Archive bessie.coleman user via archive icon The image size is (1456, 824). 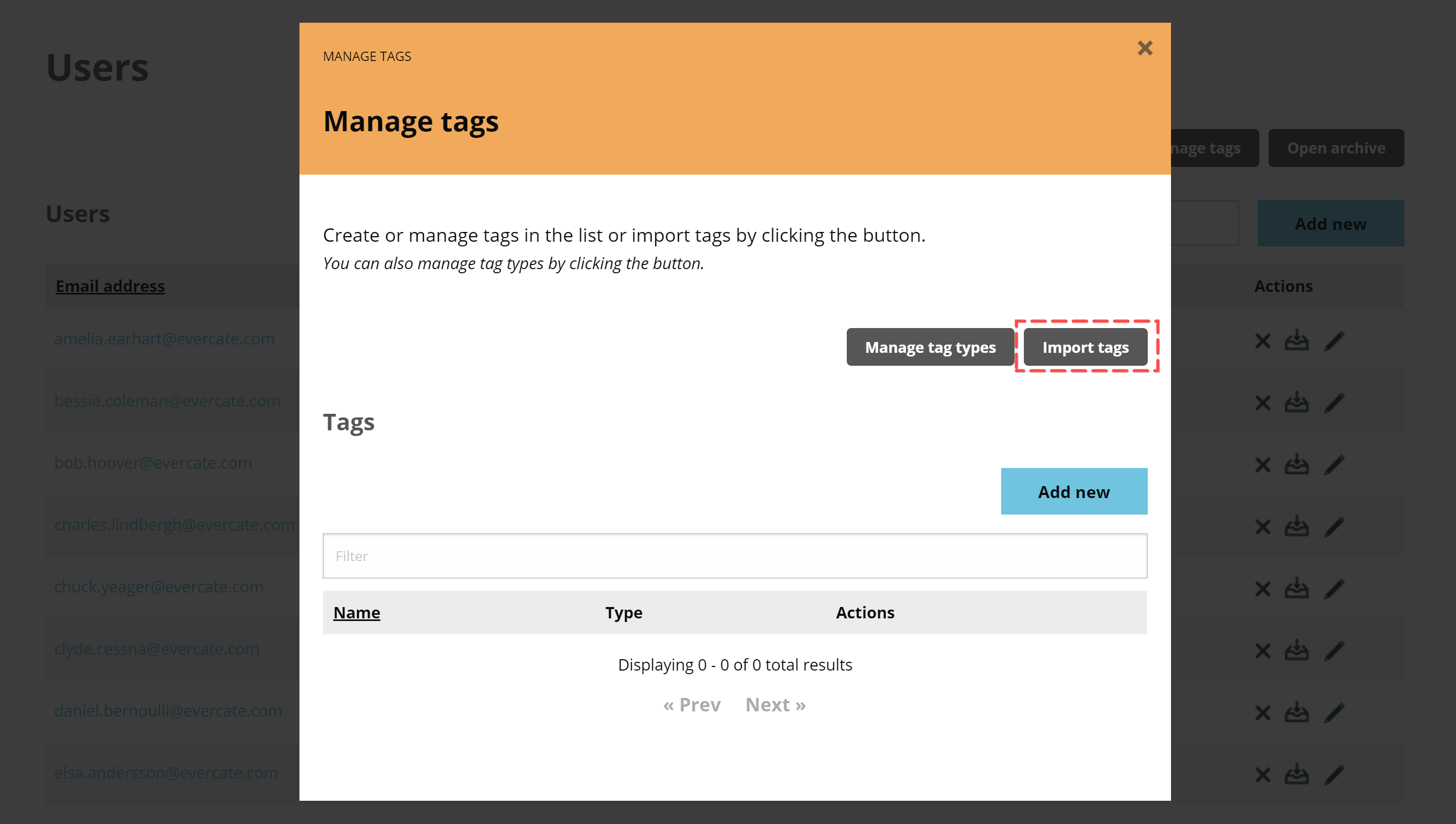tap(1296, 402)
